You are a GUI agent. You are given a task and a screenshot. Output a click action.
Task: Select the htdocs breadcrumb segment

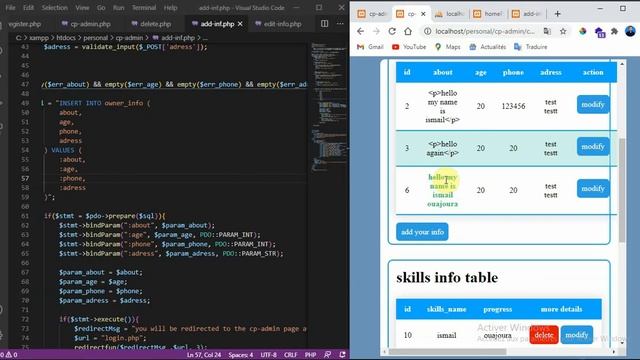point(66,38)
